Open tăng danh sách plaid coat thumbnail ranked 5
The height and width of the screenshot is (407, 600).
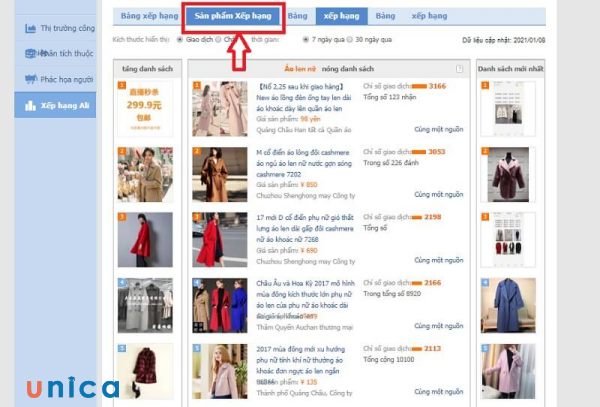pyautogui.click(x=145, y=371)
